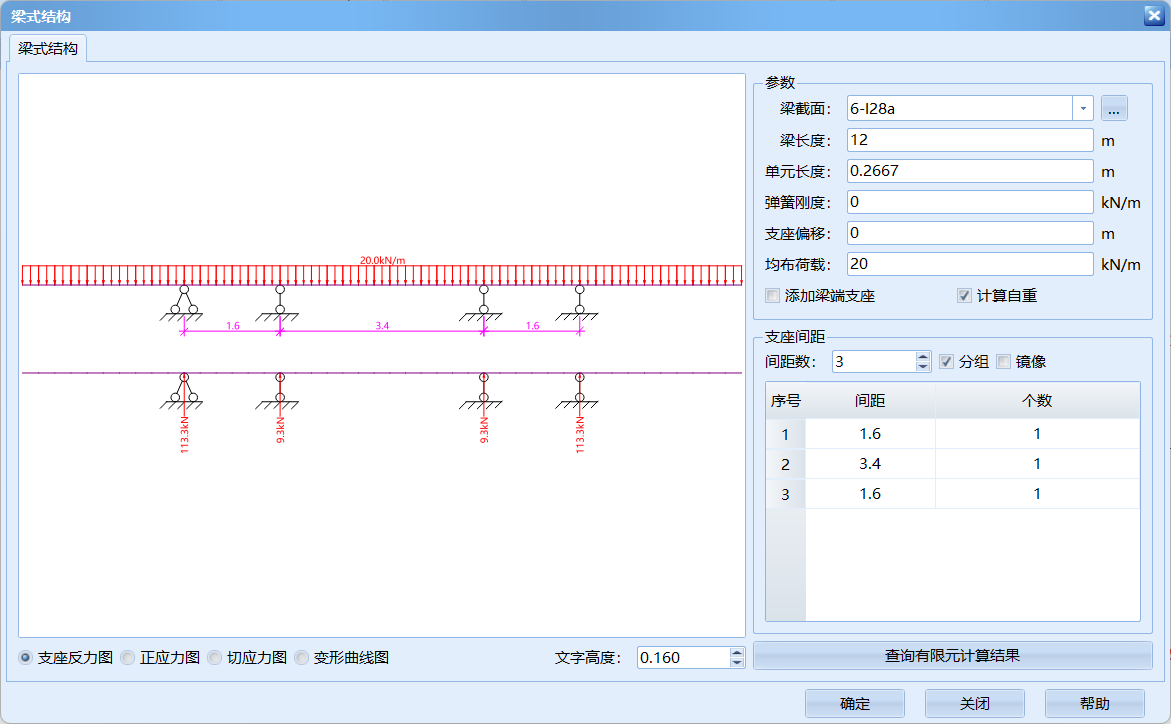Screen dimensions: 1171x724
Task: Enable the 镜像 checkbox
Action: [x=1004, y=362]
